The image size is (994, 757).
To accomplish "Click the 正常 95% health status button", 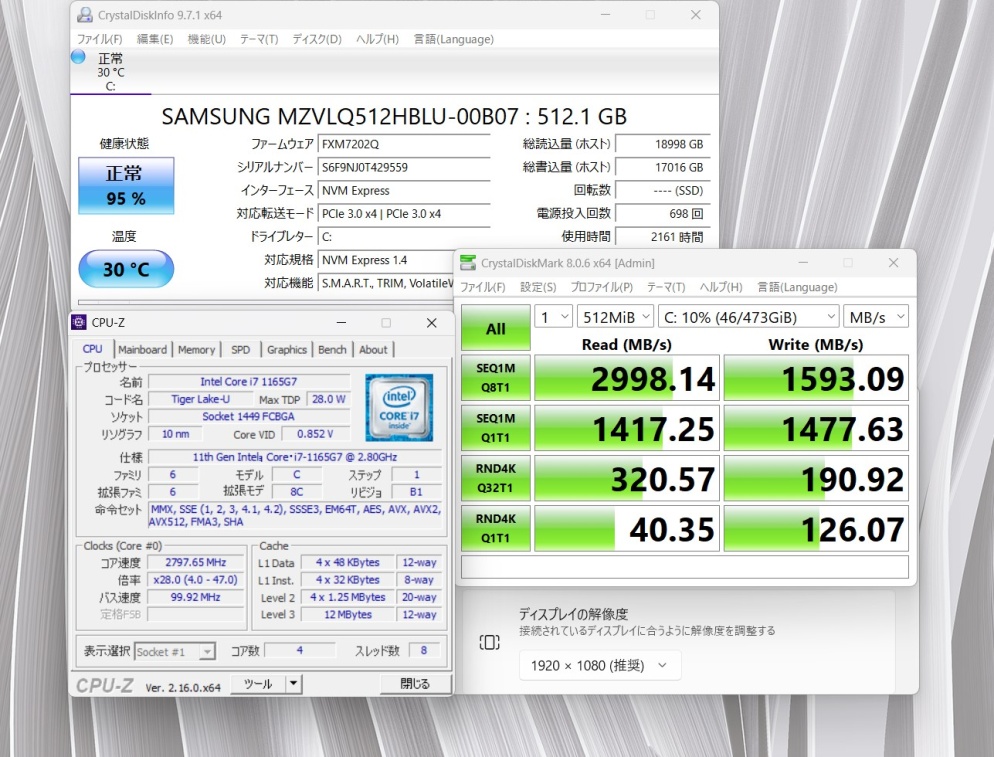I will tap(126, 186).
